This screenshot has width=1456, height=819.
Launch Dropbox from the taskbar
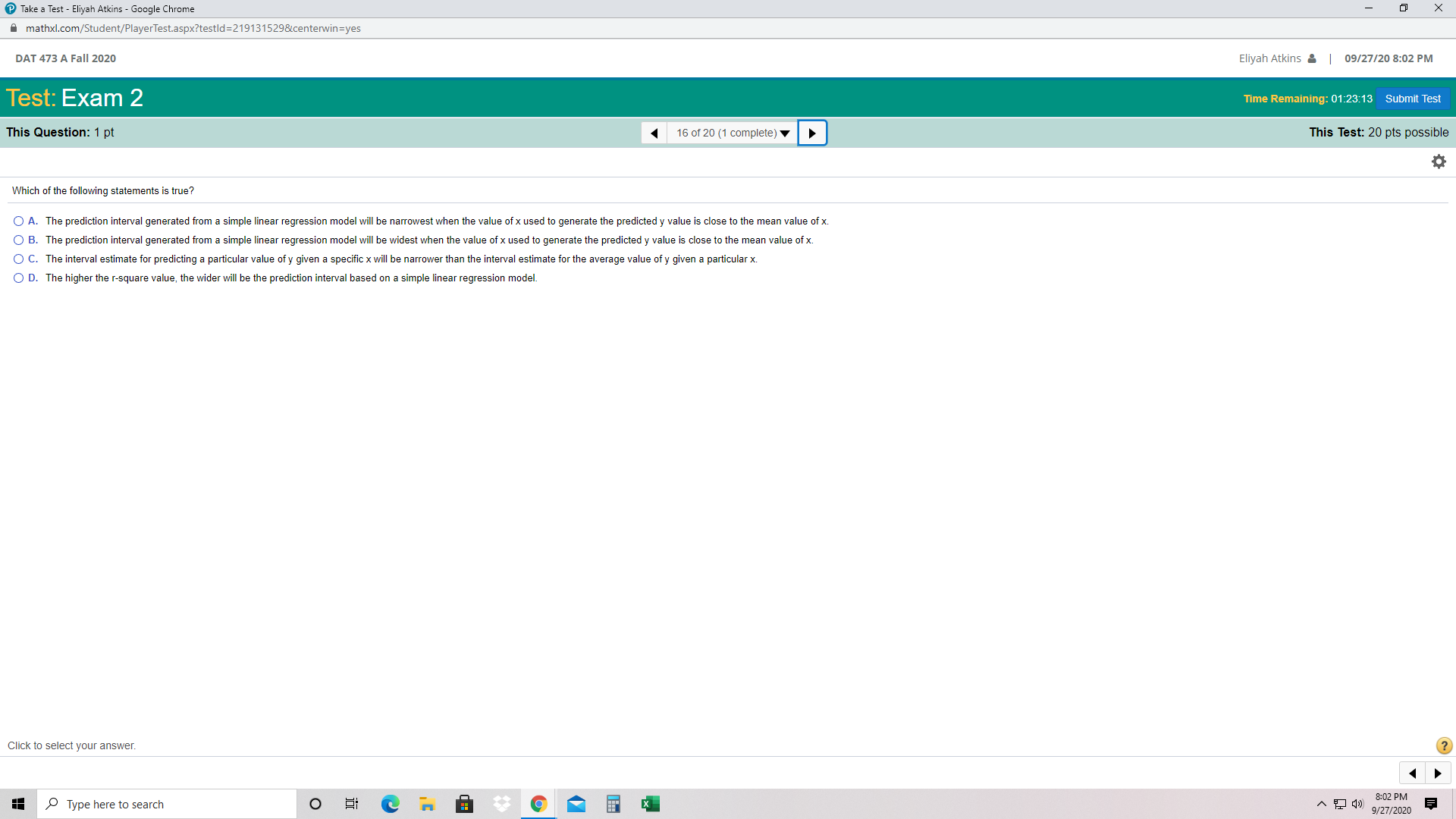[x=501, y=804]
